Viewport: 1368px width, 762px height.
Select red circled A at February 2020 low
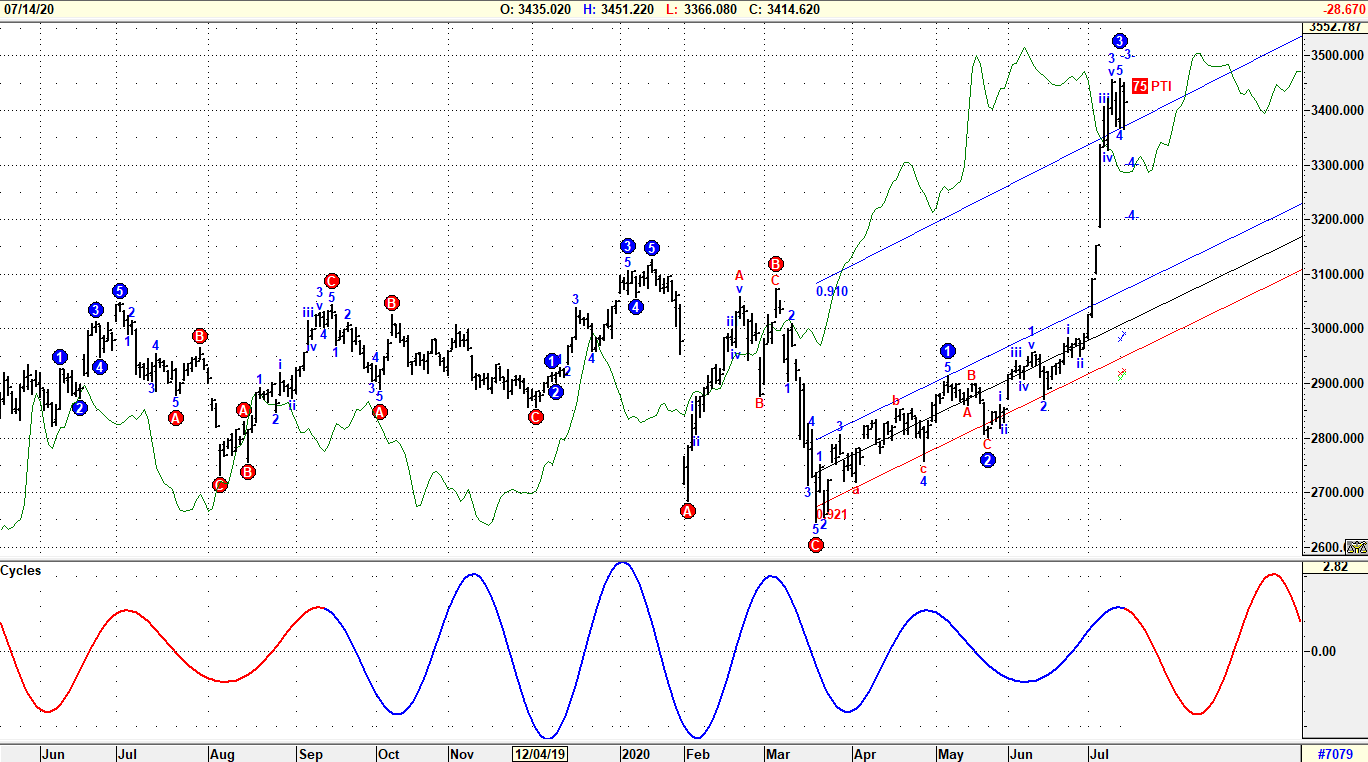[x=688, y=511]
